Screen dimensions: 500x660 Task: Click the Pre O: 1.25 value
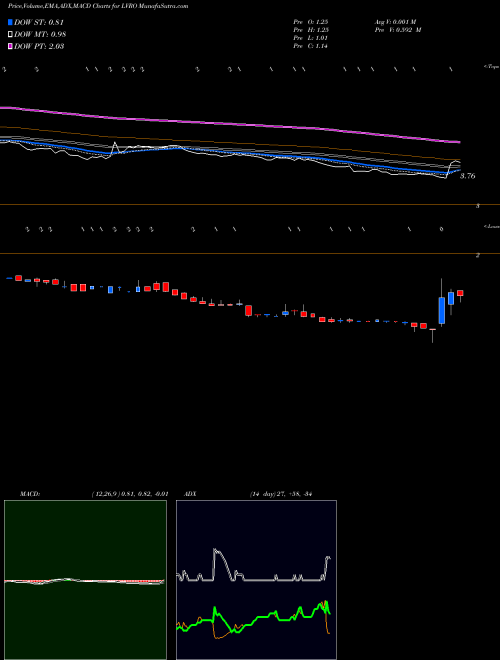pos(311,21)
